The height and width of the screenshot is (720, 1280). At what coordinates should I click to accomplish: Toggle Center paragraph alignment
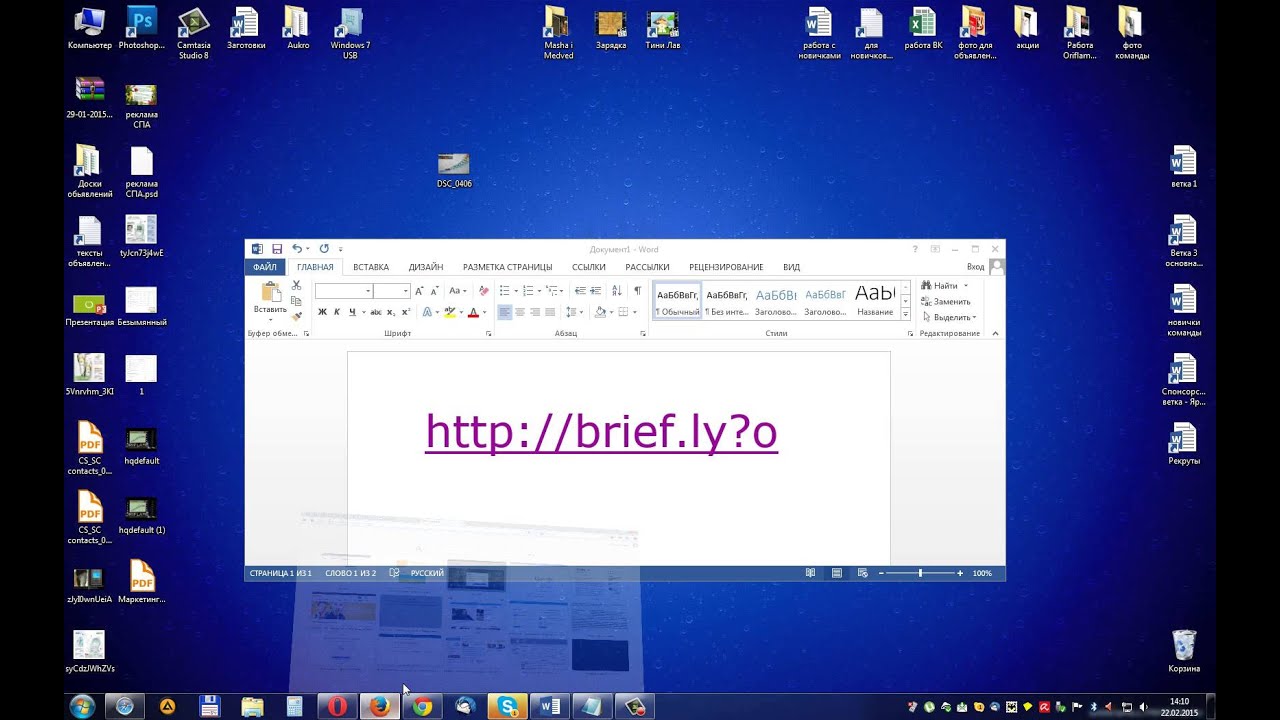[520, 312]
